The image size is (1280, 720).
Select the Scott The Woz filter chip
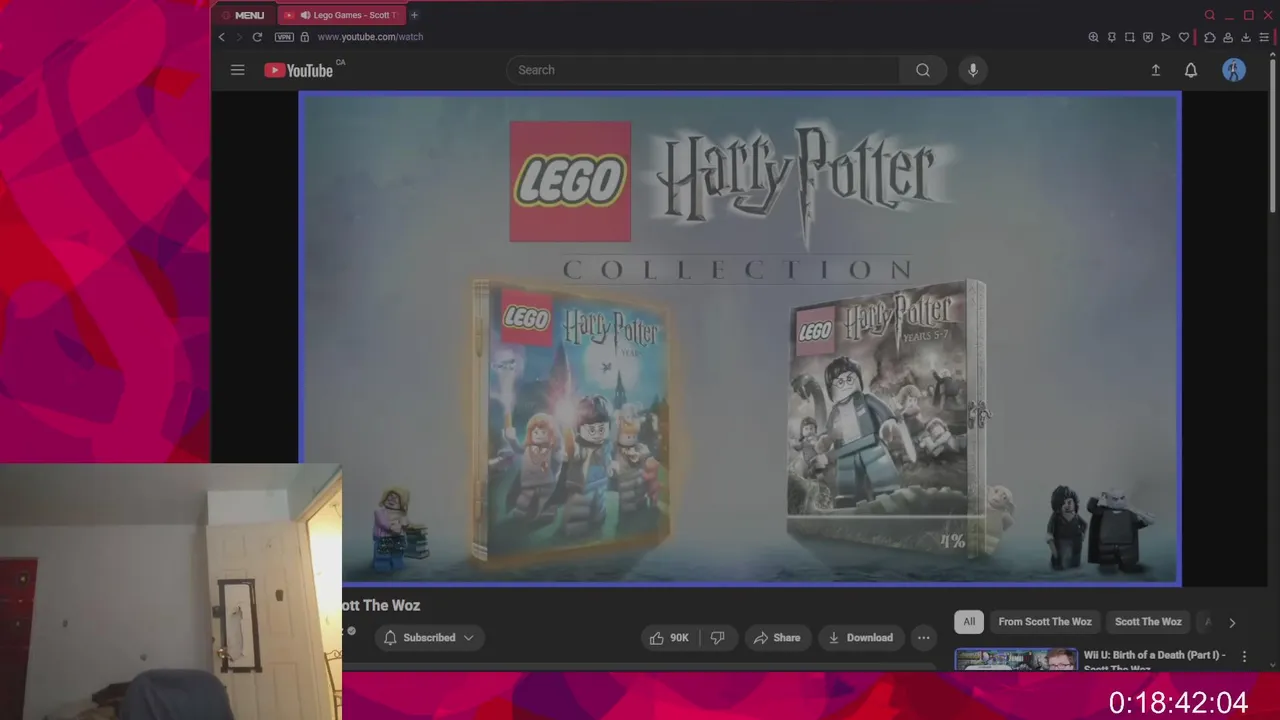(1148, 621)
